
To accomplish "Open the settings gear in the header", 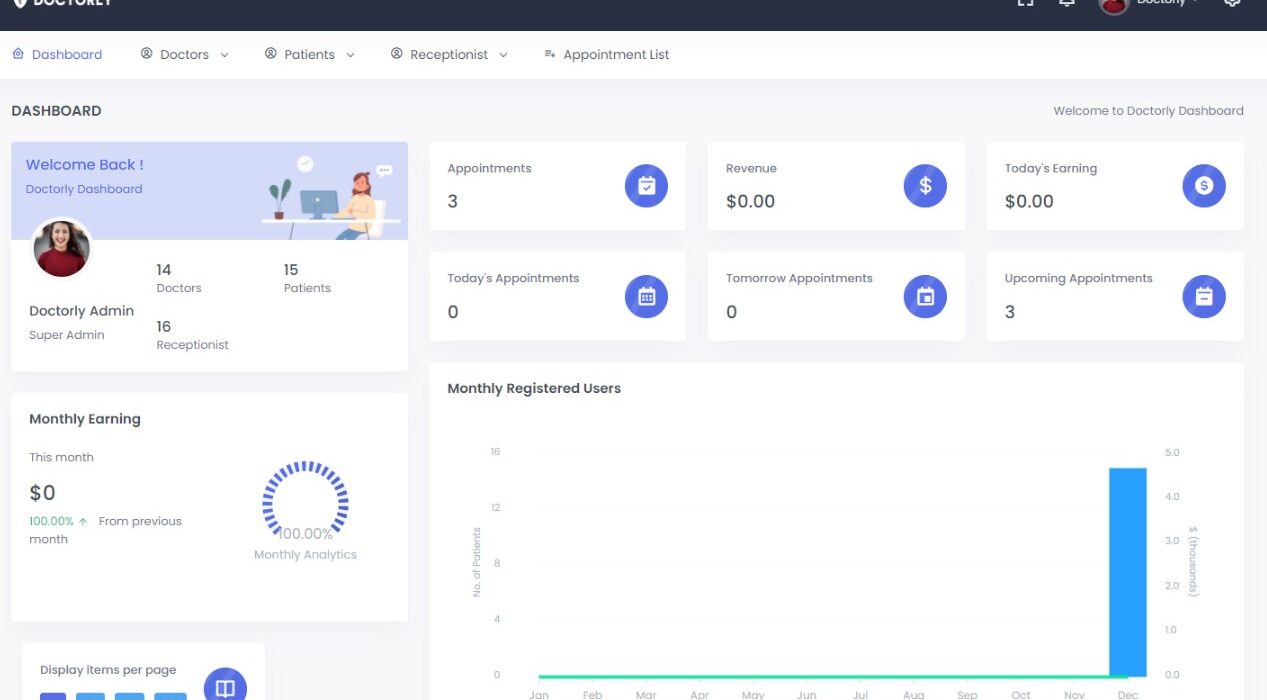I will pos(1232,3).
